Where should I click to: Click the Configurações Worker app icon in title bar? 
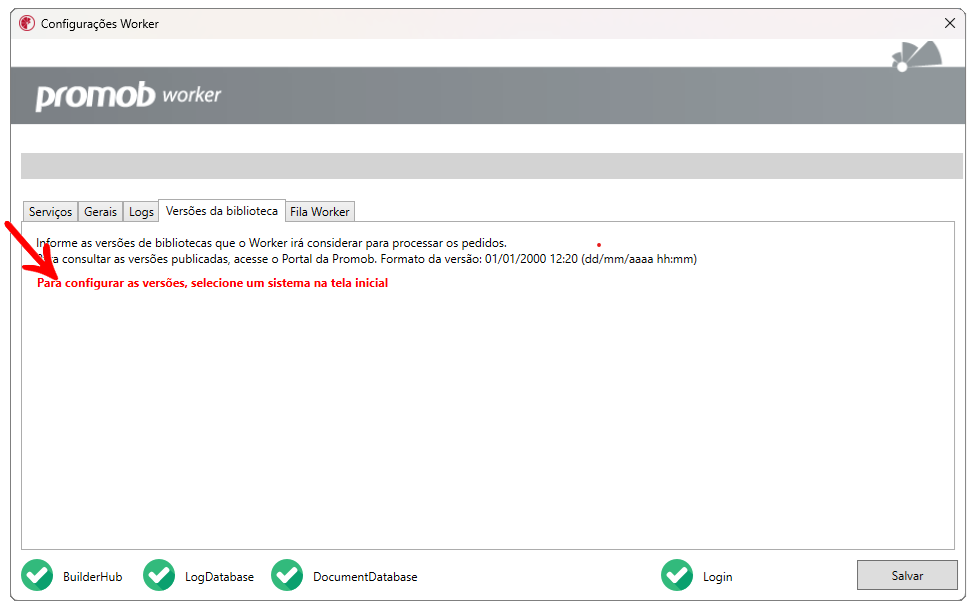click(x=27, y=24)
